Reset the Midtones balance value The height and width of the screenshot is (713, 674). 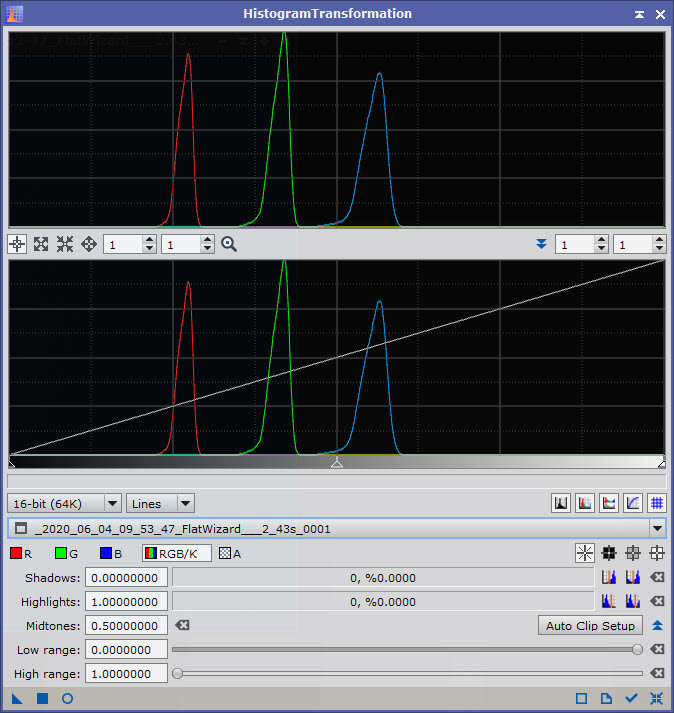click(182, 625)
